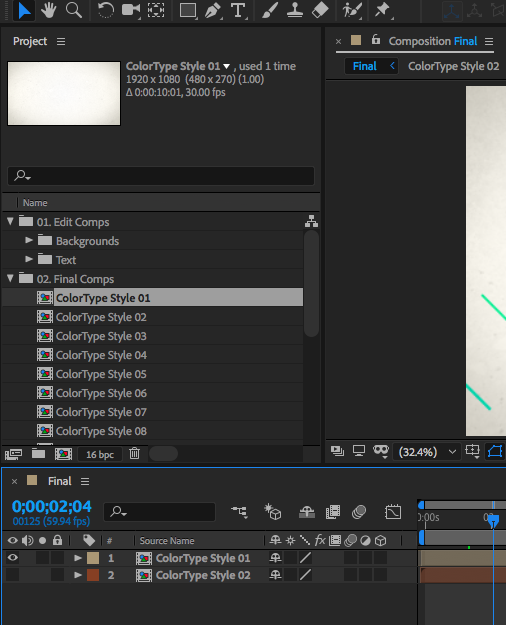
Task: Select the Clone Stamp tool
Action: [295, 10]
